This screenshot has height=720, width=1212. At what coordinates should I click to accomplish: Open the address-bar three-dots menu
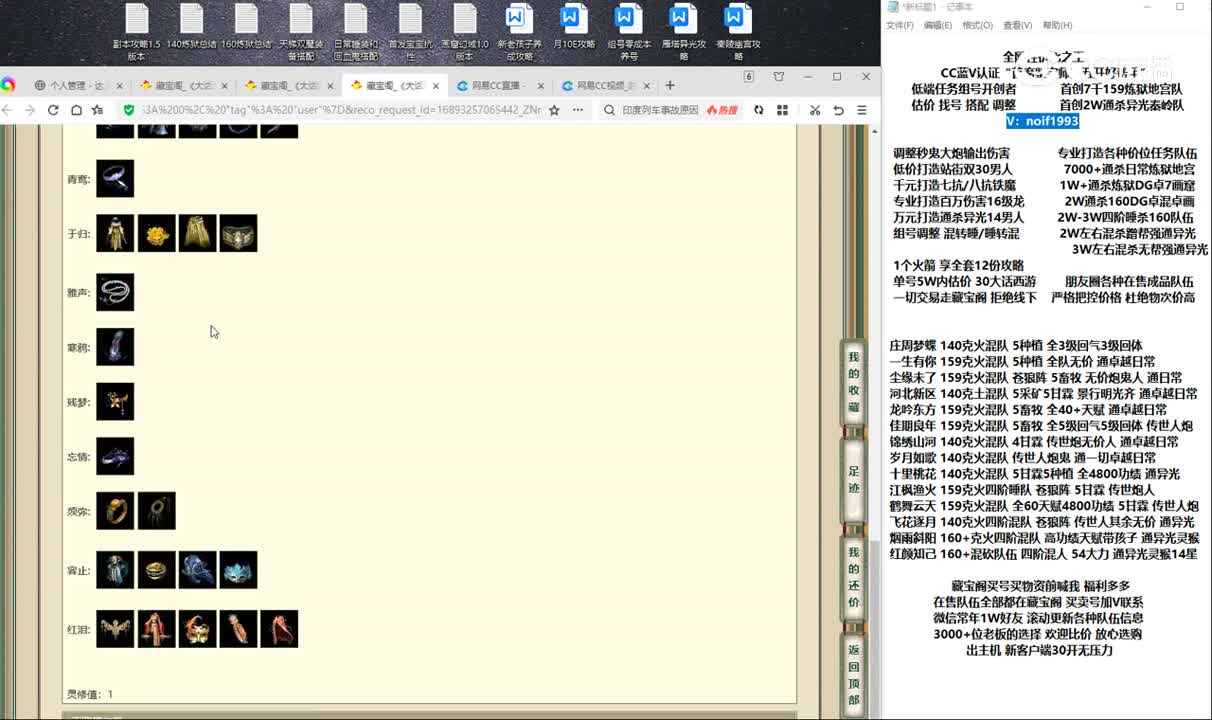[x=576, y=110]
